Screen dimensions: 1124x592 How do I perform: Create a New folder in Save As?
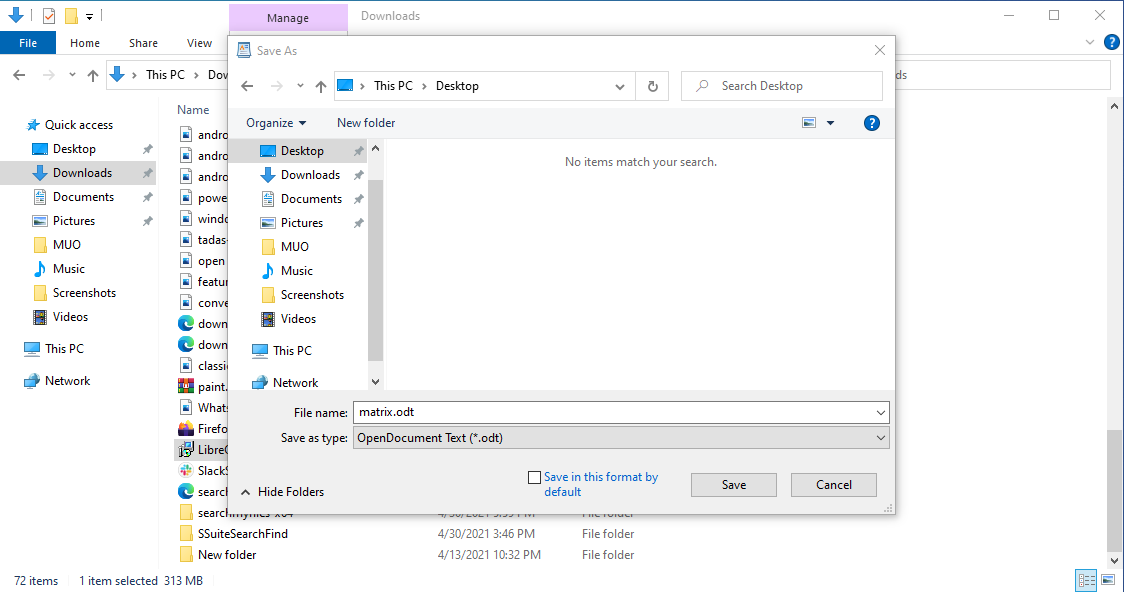[366, 123]
